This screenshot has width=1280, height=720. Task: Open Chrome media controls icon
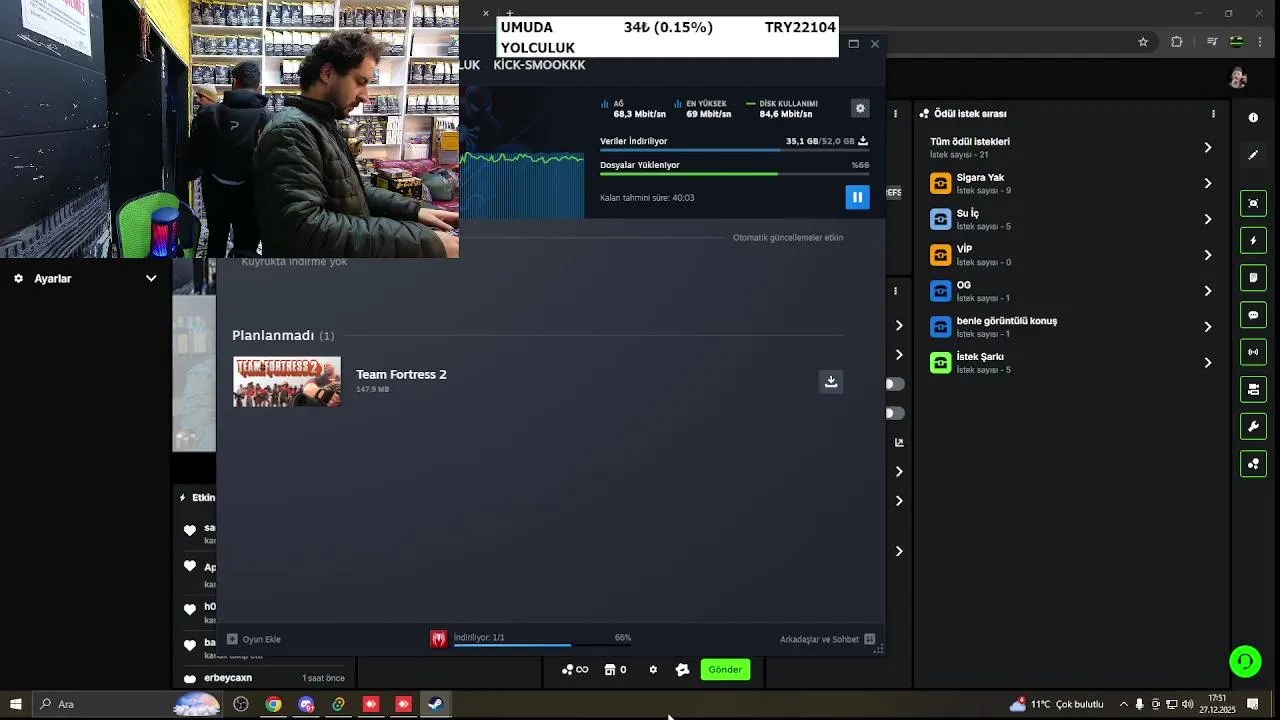pos(1212,42)
